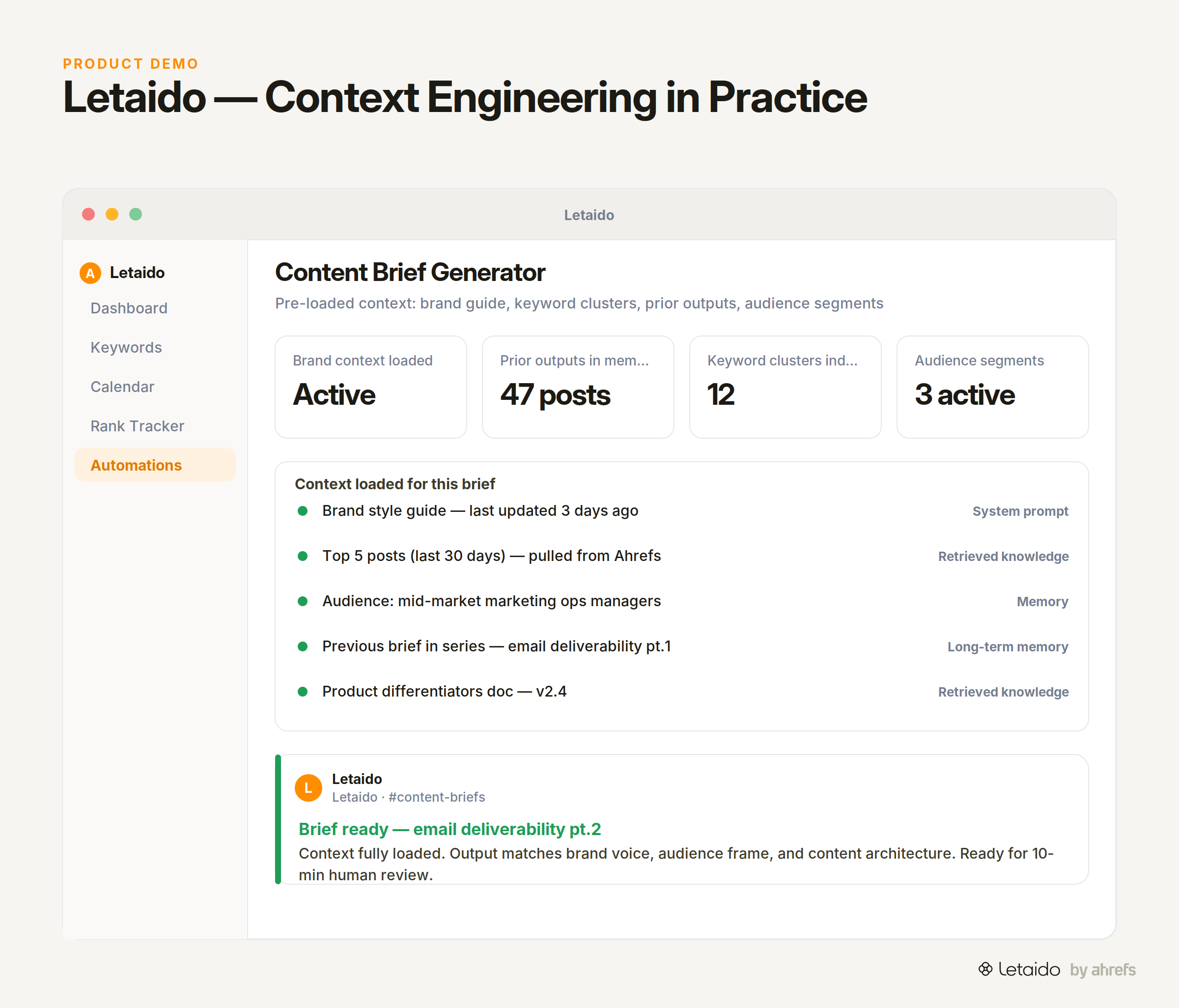The width and height of the screenshot is (1179, 1008).
Task: Click the #content-briefs channel label
Action: 436,797
